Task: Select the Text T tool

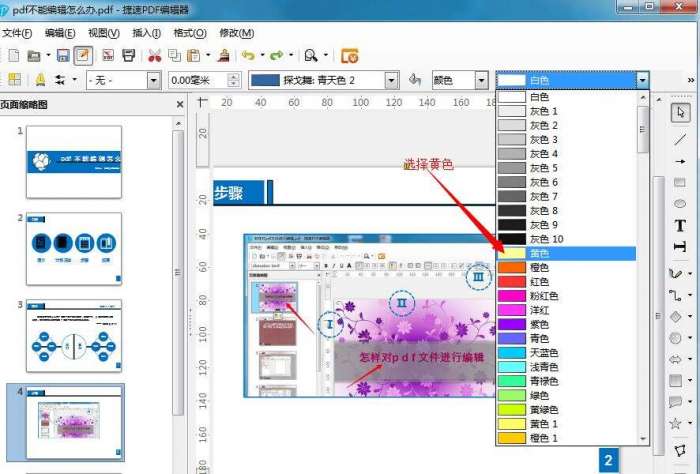Action: (x=680, y=225)
